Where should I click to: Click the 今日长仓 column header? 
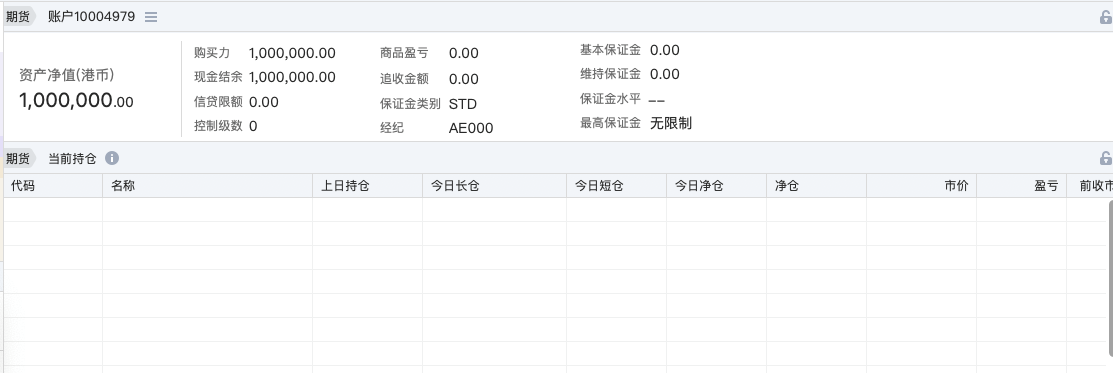[495, 186]
